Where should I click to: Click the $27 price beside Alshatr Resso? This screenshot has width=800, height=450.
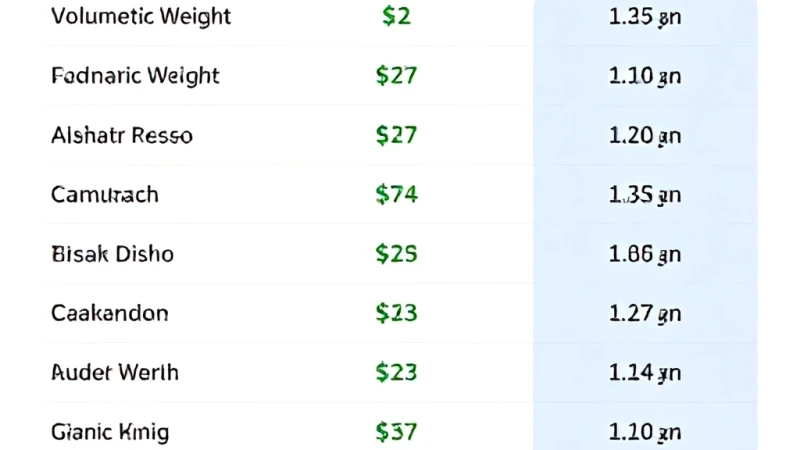(x=396, y=136)
